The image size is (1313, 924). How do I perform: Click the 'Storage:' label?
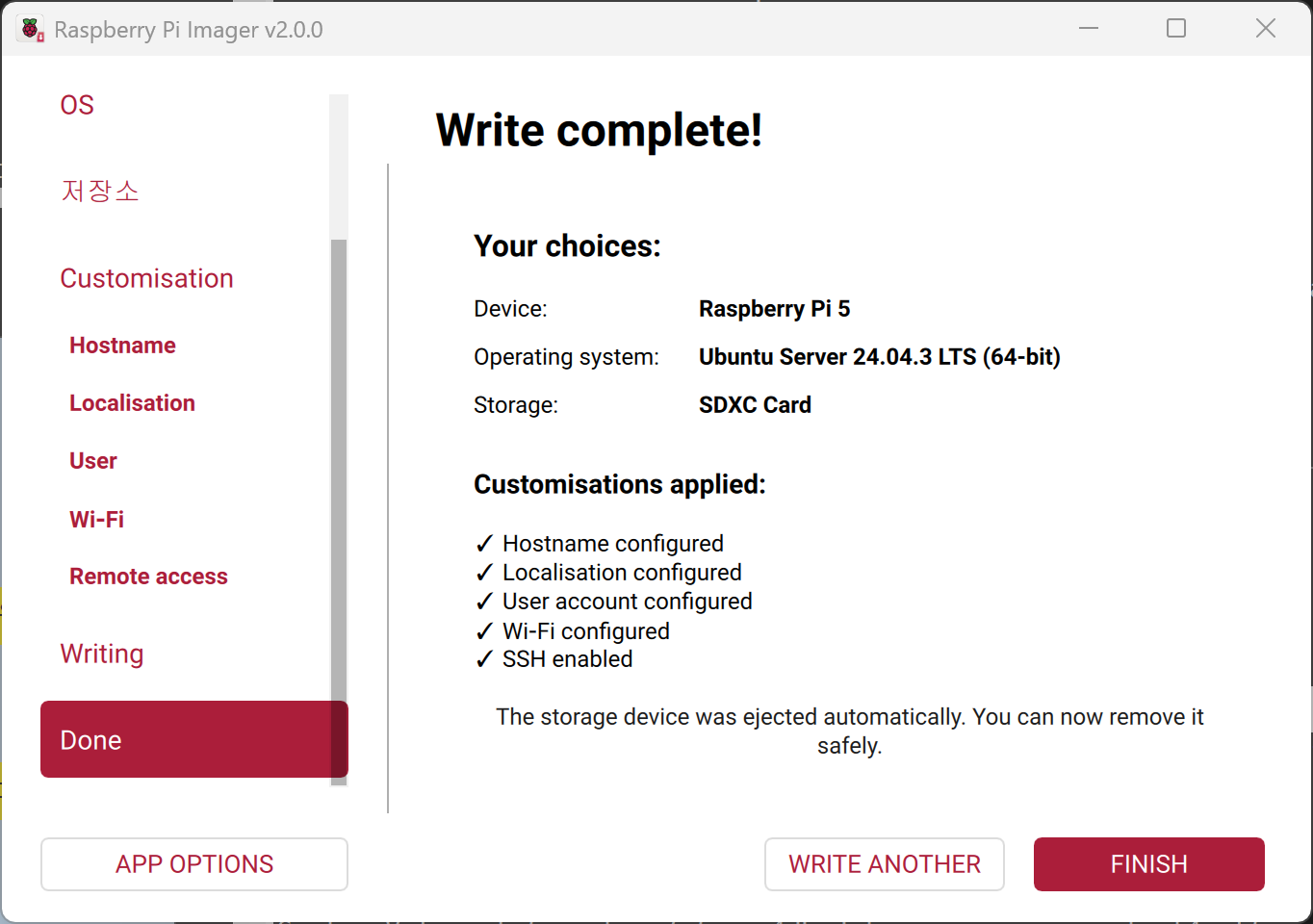coord(516,405)
